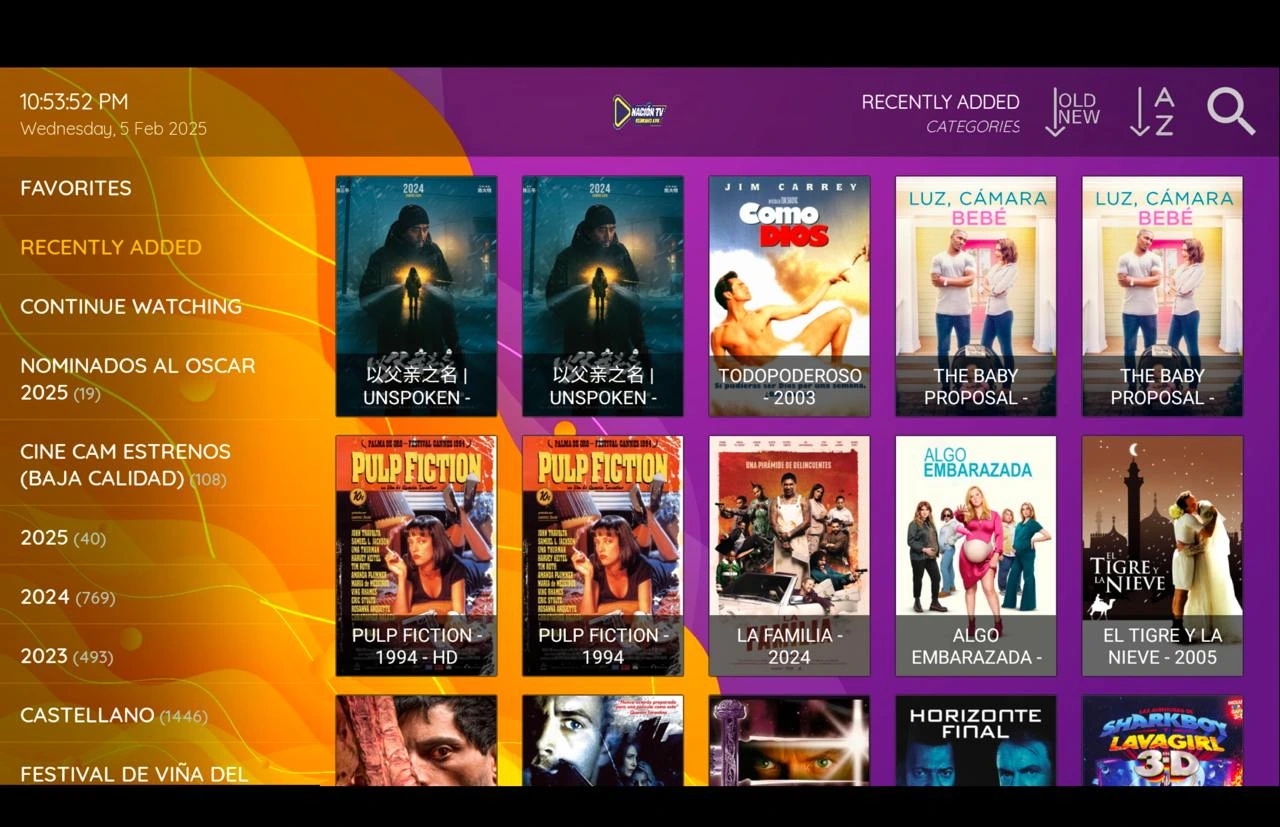Open La Familia - 2024 movie

789,556
